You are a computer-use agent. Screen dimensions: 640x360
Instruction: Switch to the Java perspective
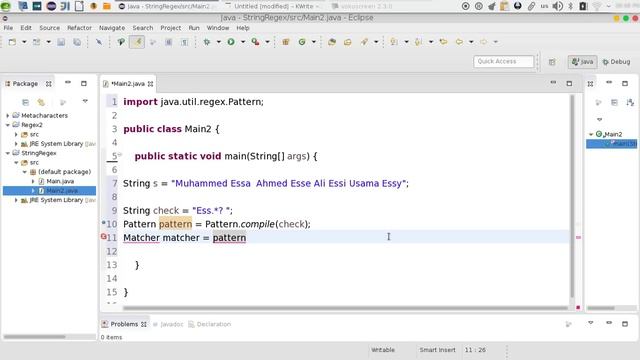(582, 62)
